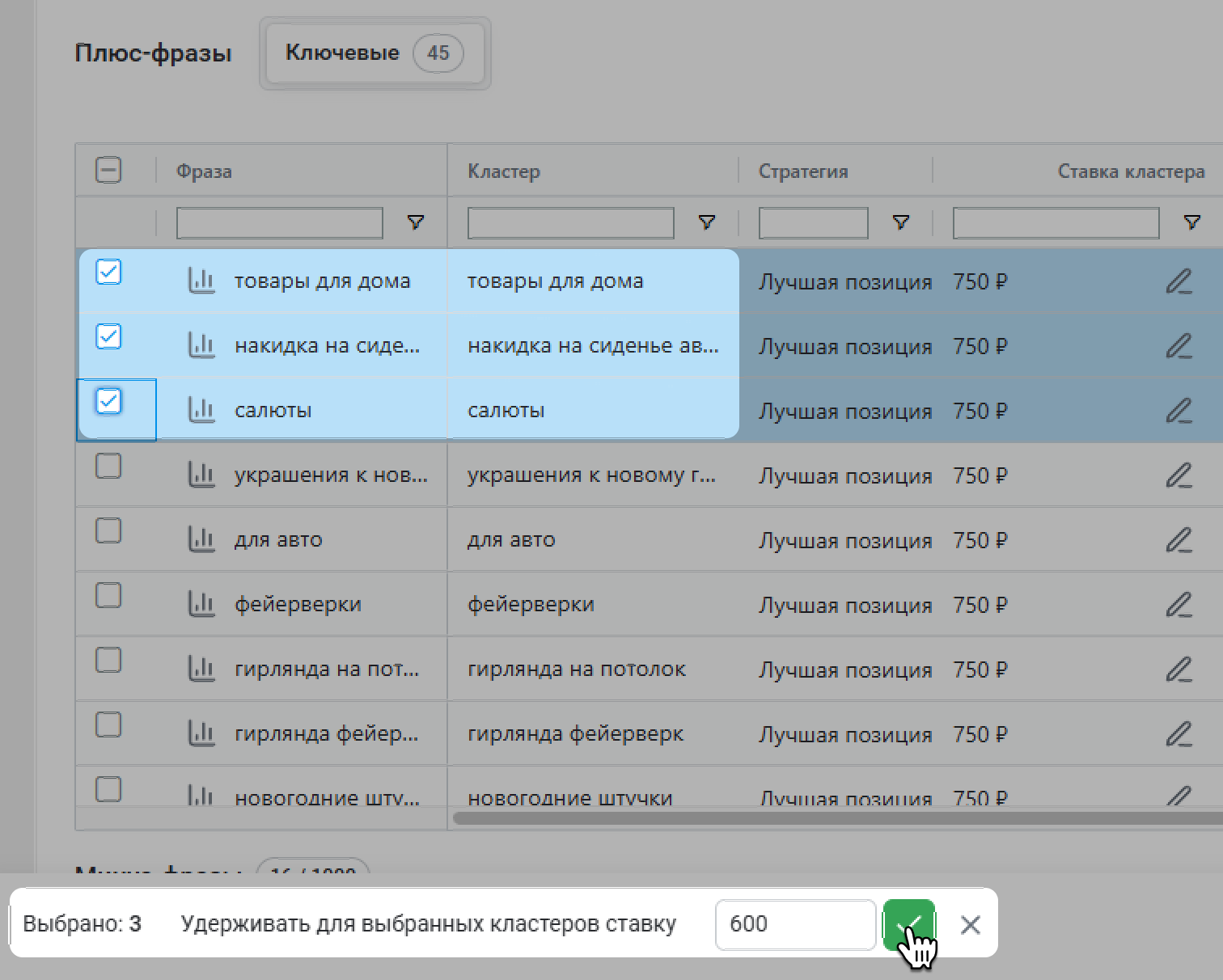Screen dimensions: 1223x980
Task: Open statistics chart for 'товары для дома'
Action: [x=201, y=281]
